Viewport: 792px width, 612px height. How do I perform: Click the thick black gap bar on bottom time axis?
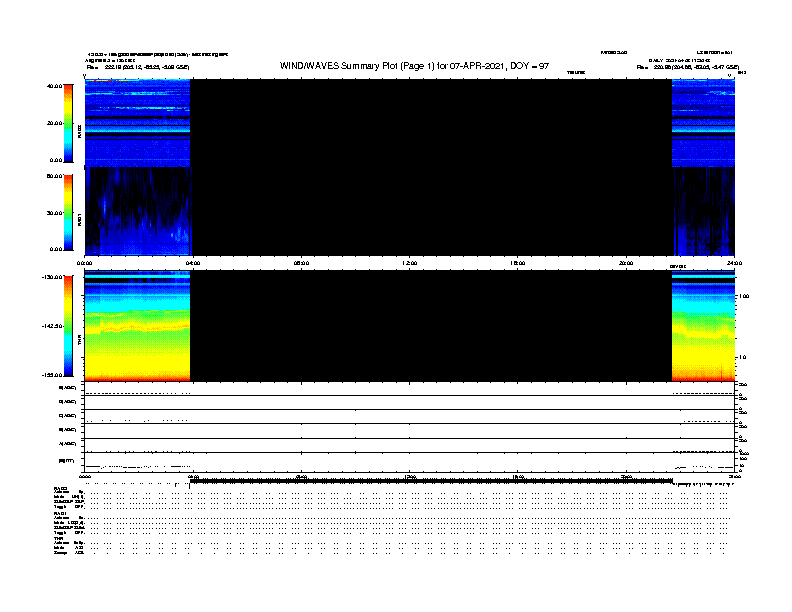(x=431, y=481)
